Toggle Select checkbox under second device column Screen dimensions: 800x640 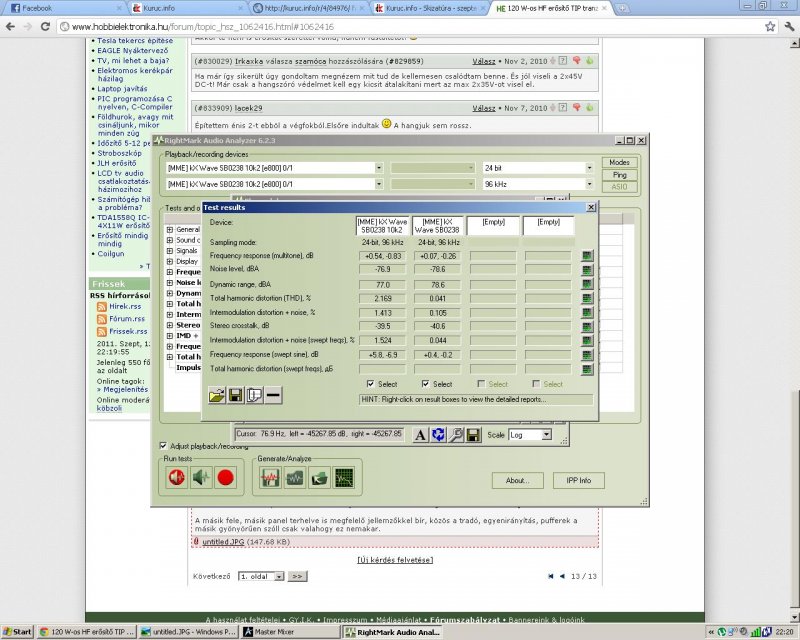pos(426,384)
